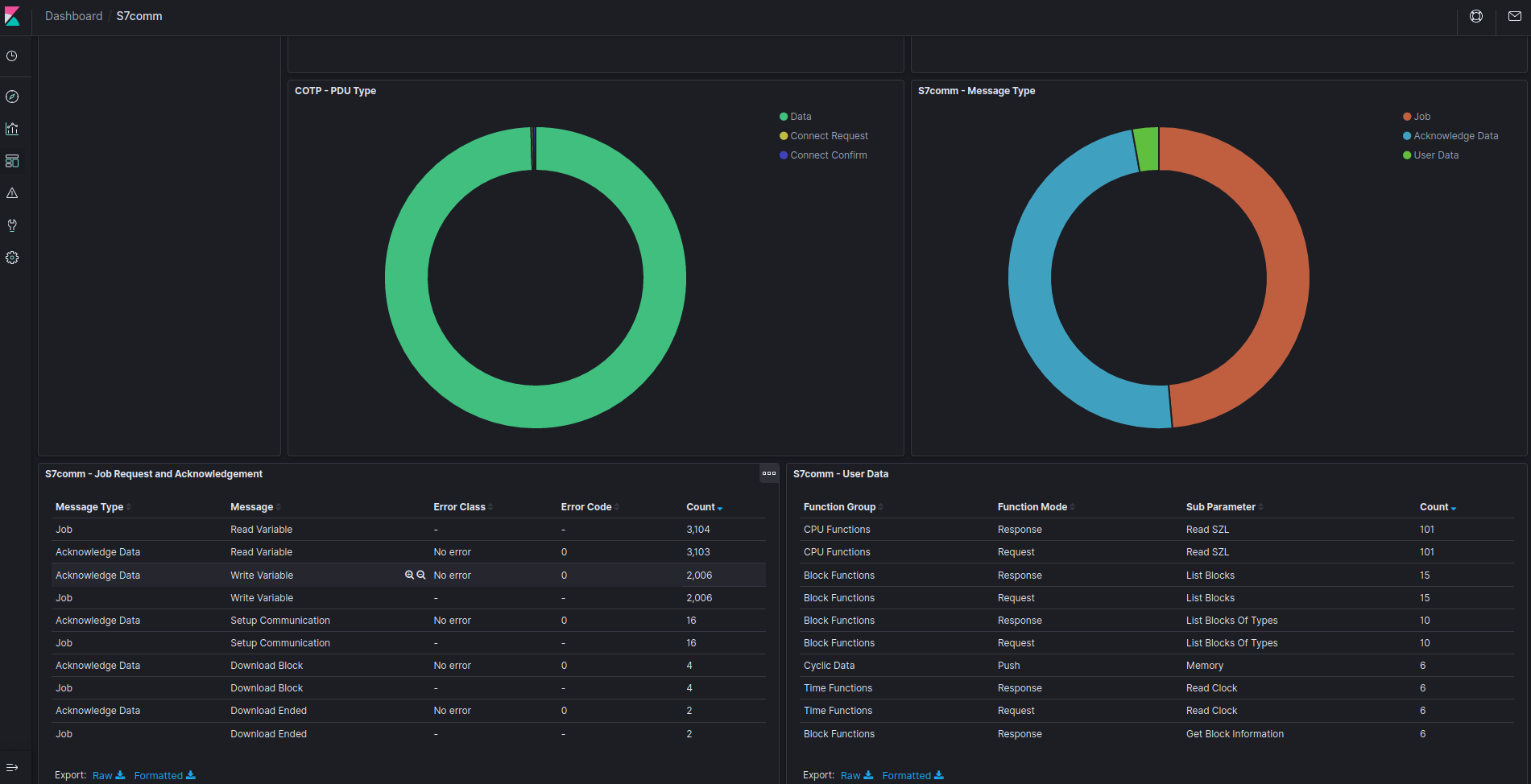The height and width of the screenshot is (784, 1531).
Task: Toggle the Connect Request legend item
Action: click(829, 136)
